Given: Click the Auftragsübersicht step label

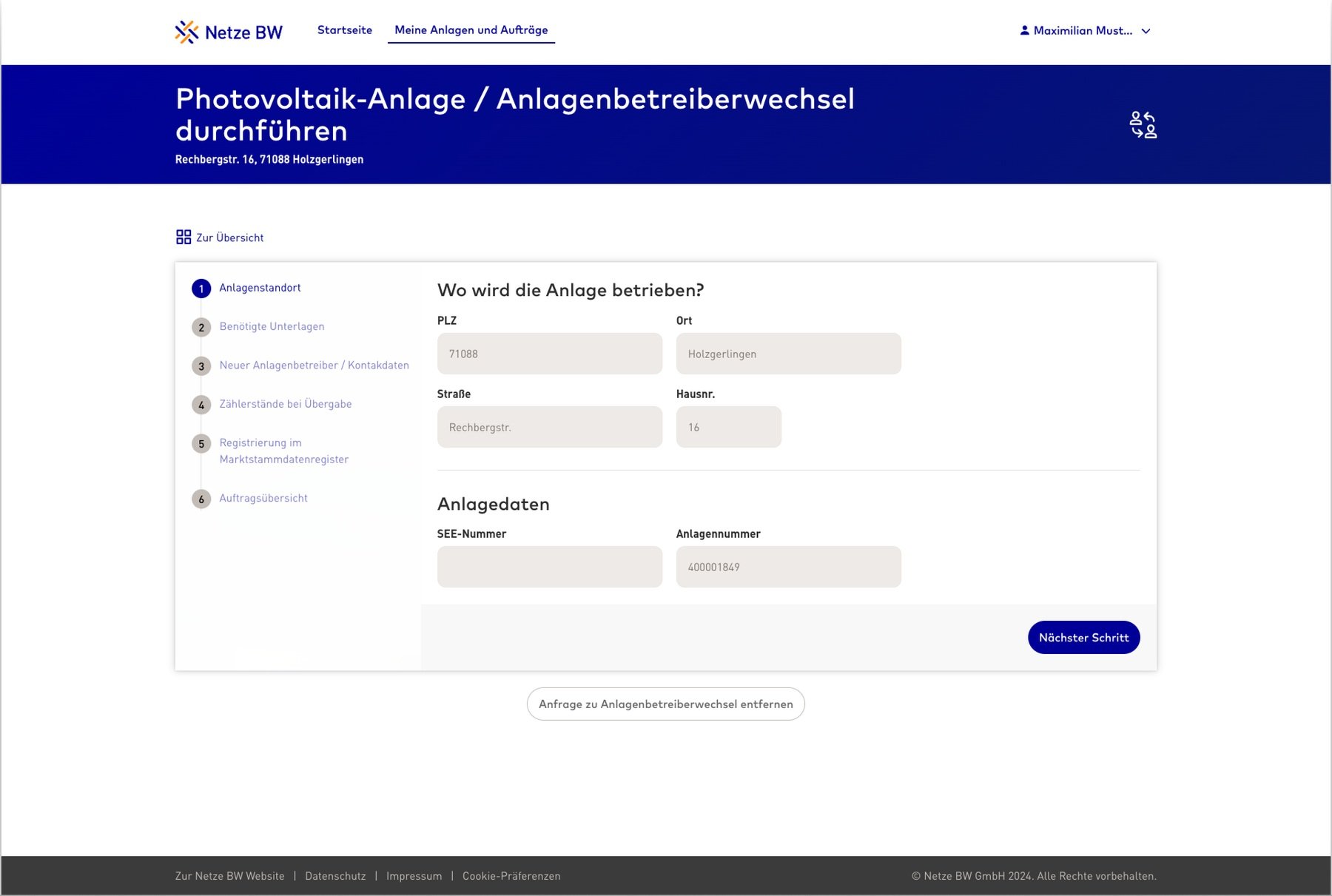Looking at the screenshot, I should (x=263, y=499).
